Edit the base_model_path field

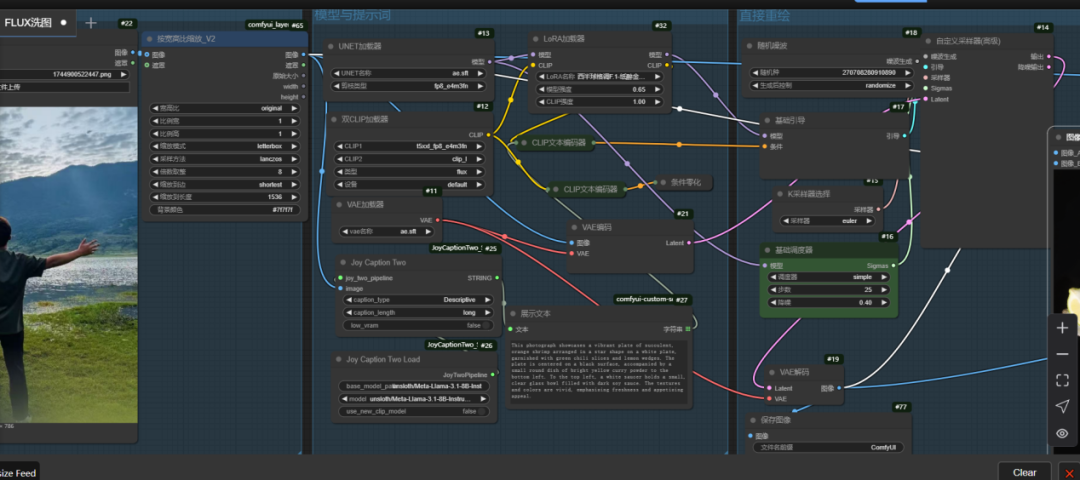click(414, 386)
